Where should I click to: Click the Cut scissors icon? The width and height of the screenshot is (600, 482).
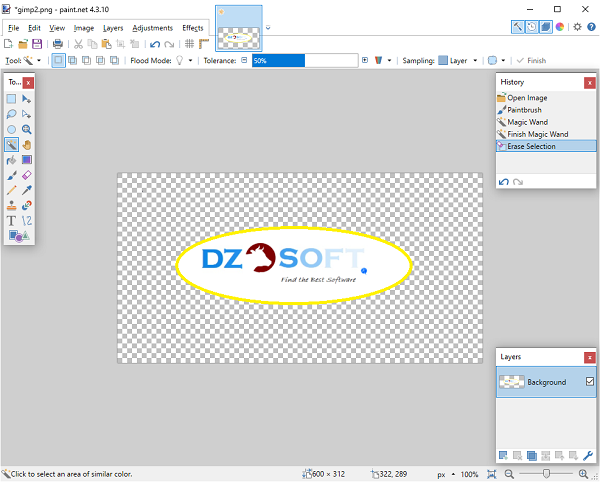pos(78,44)
